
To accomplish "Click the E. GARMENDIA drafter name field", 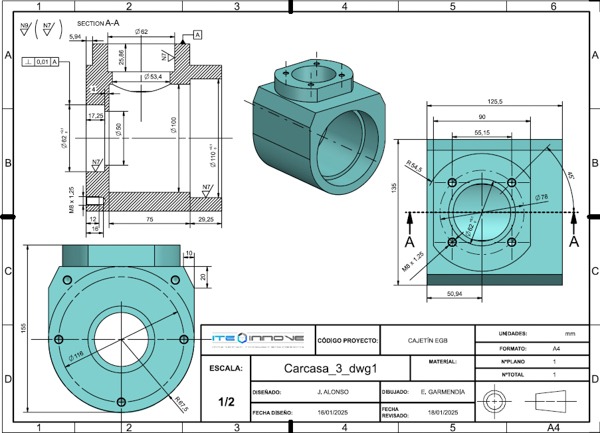I will 438,392.
